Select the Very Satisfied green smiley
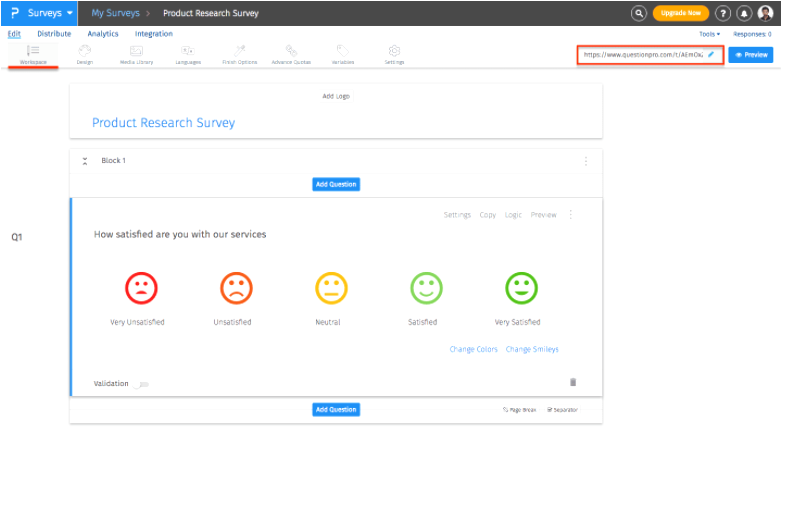The image size is (785, 516). pyautogui.click(x=521, y=288)
